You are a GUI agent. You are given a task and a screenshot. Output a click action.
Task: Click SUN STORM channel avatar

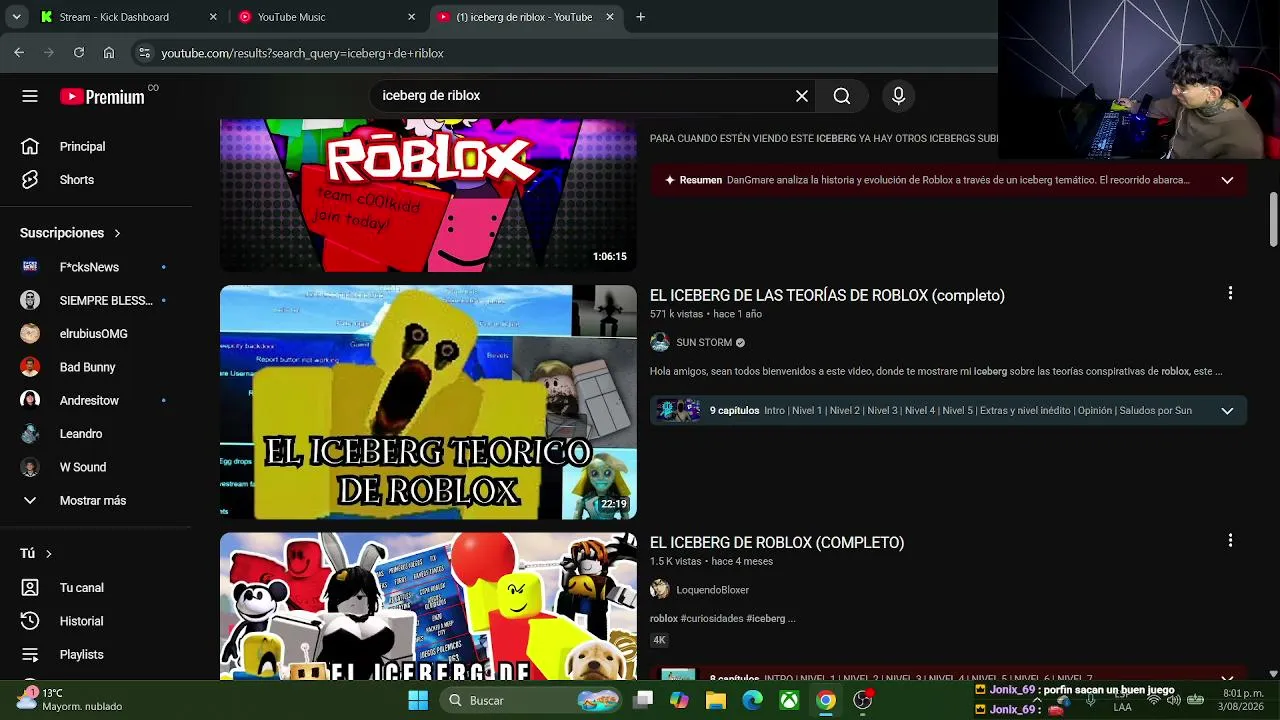tap(660, 343)
